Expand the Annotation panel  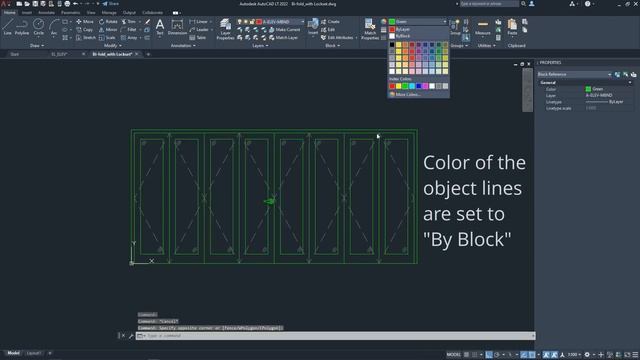(x=183, y=46)
